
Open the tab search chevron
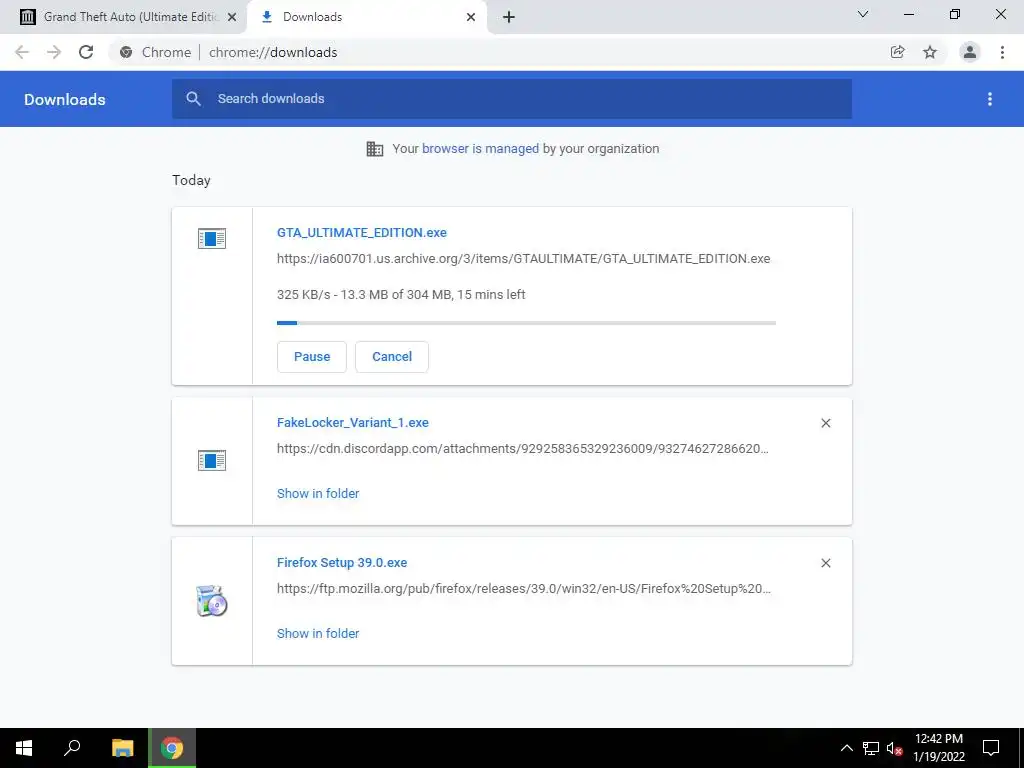coord(863,14)
